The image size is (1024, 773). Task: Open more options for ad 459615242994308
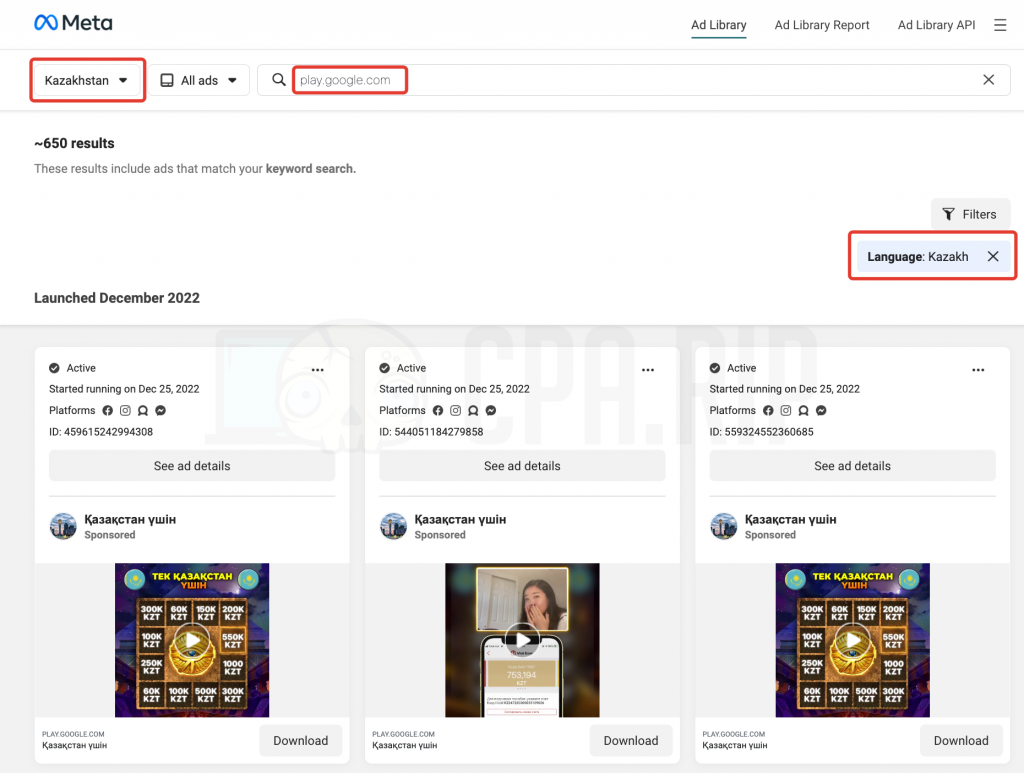point(317,370)
